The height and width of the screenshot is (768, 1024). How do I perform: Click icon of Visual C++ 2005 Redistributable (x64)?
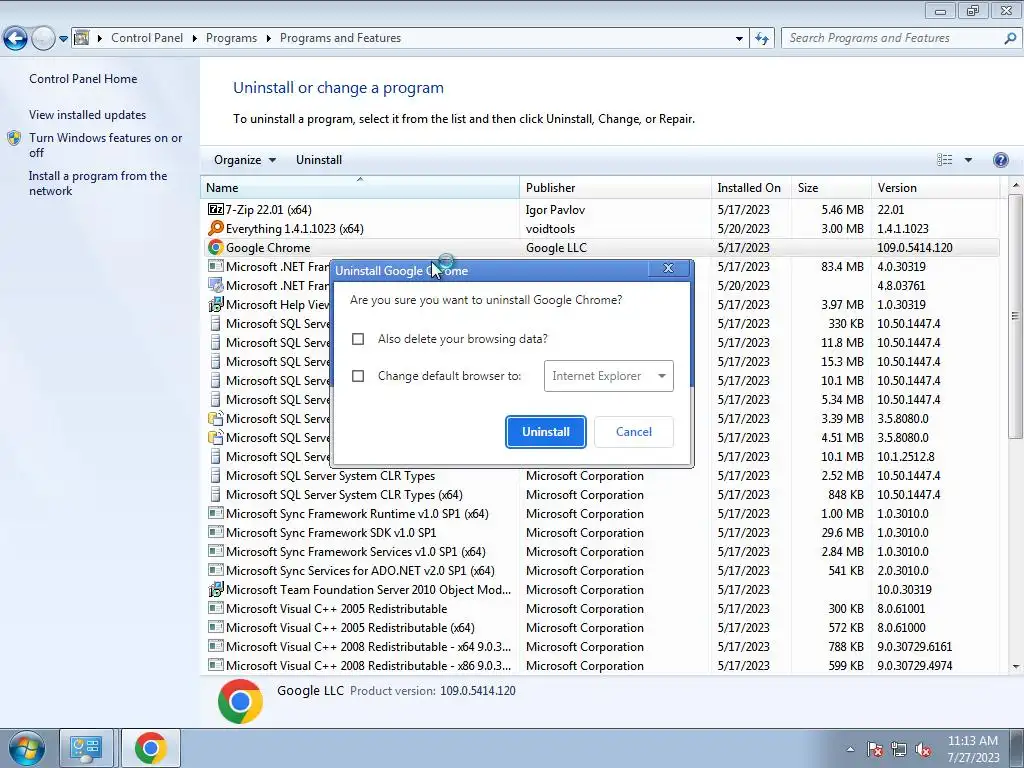[x=216, y=628]
